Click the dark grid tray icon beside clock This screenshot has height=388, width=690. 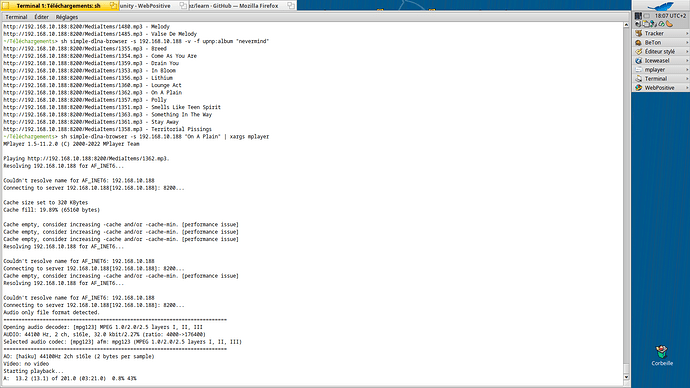point(638,16)
